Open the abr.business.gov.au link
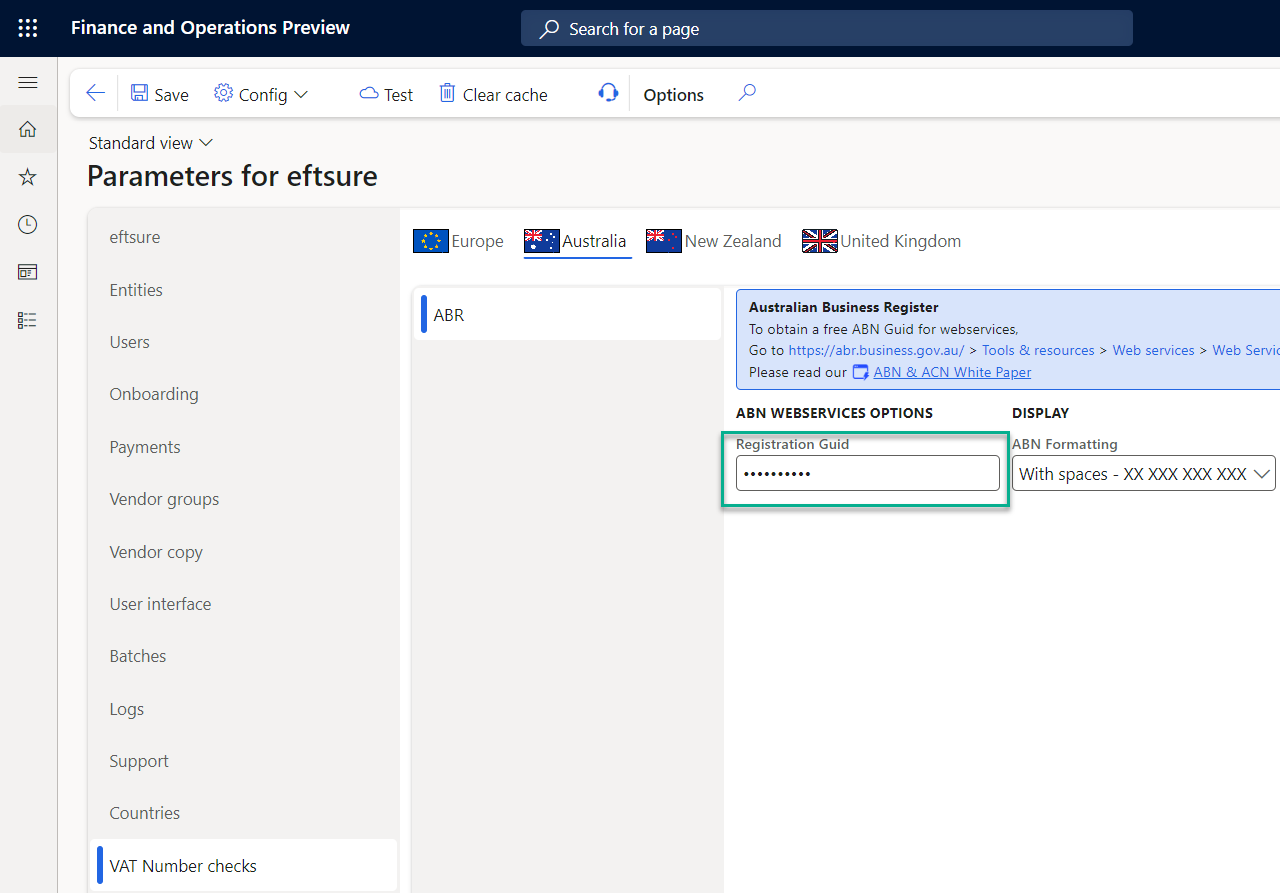This screenshot has width=1280, height=893. tap(876, 350)
